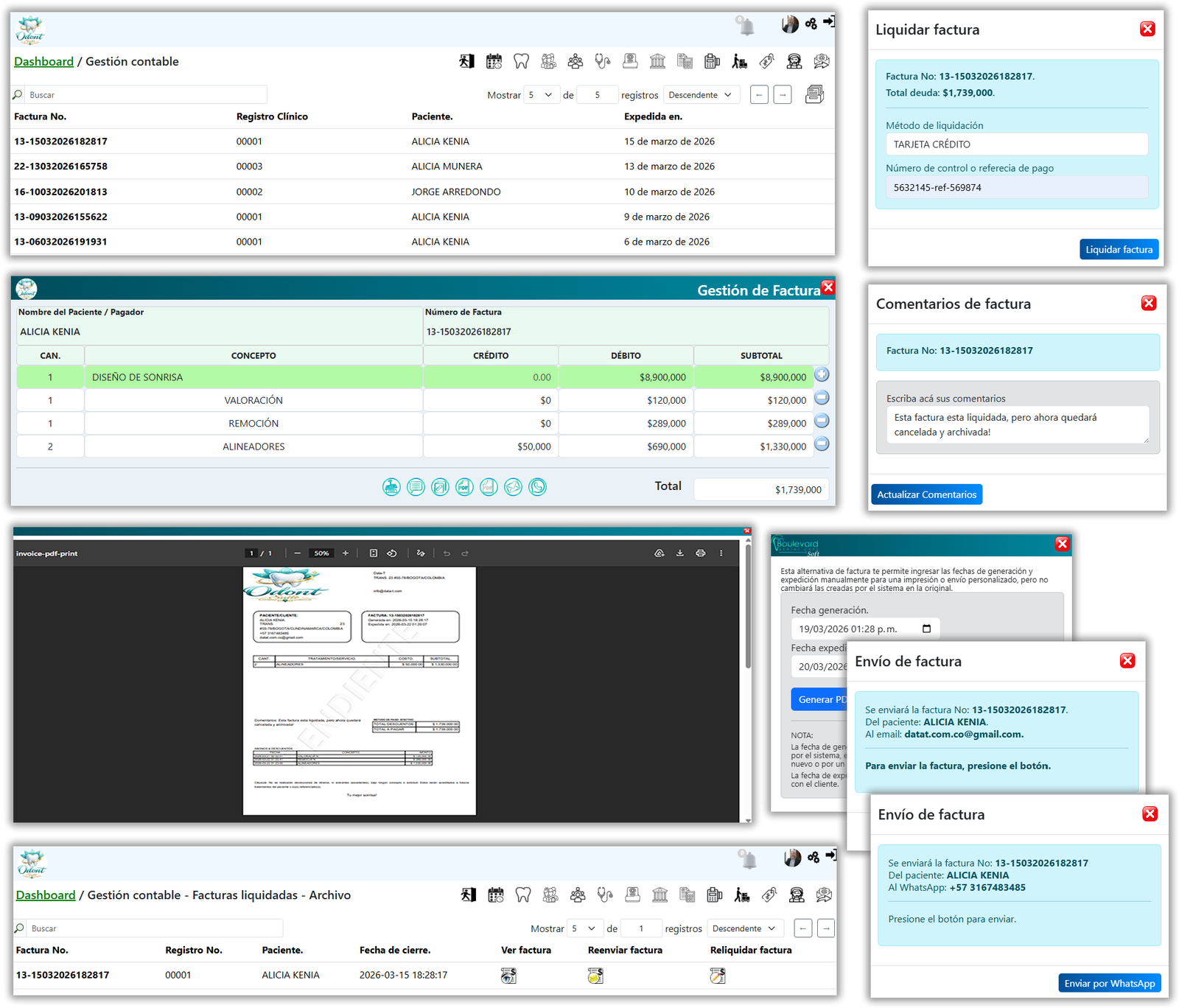The width and height of the screenshot is (1179, 1008).
Task: Select invoice 22-13032026165758 row
Action: (x=61, y=167)
